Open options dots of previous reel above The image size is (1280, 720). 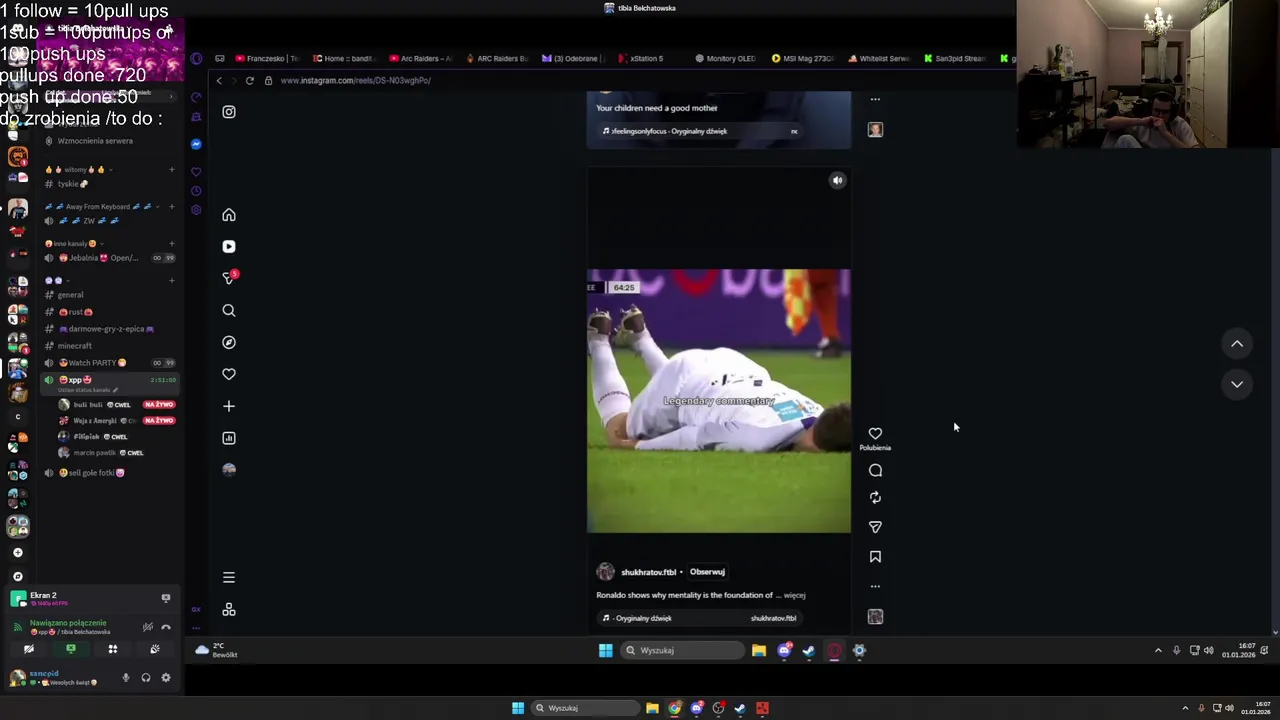(x=875, y=99)
